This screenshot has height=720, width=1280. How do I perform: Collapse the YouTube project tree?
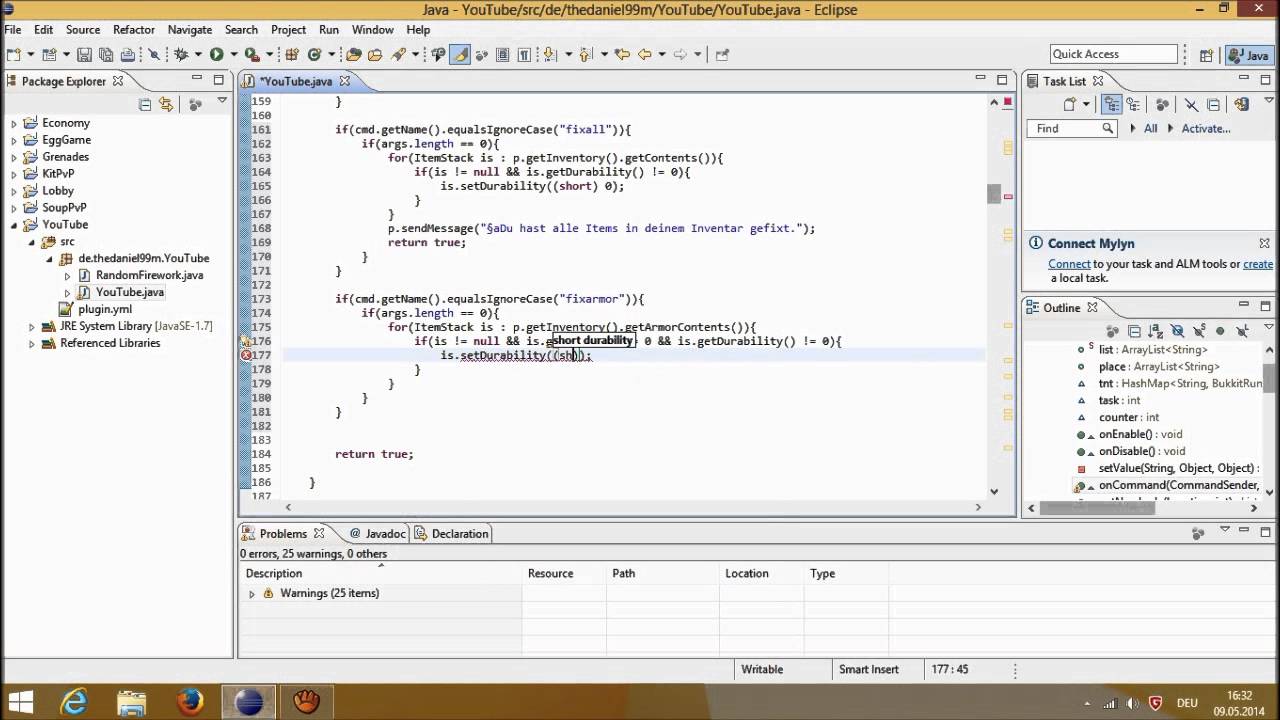[x=14, y=225]
